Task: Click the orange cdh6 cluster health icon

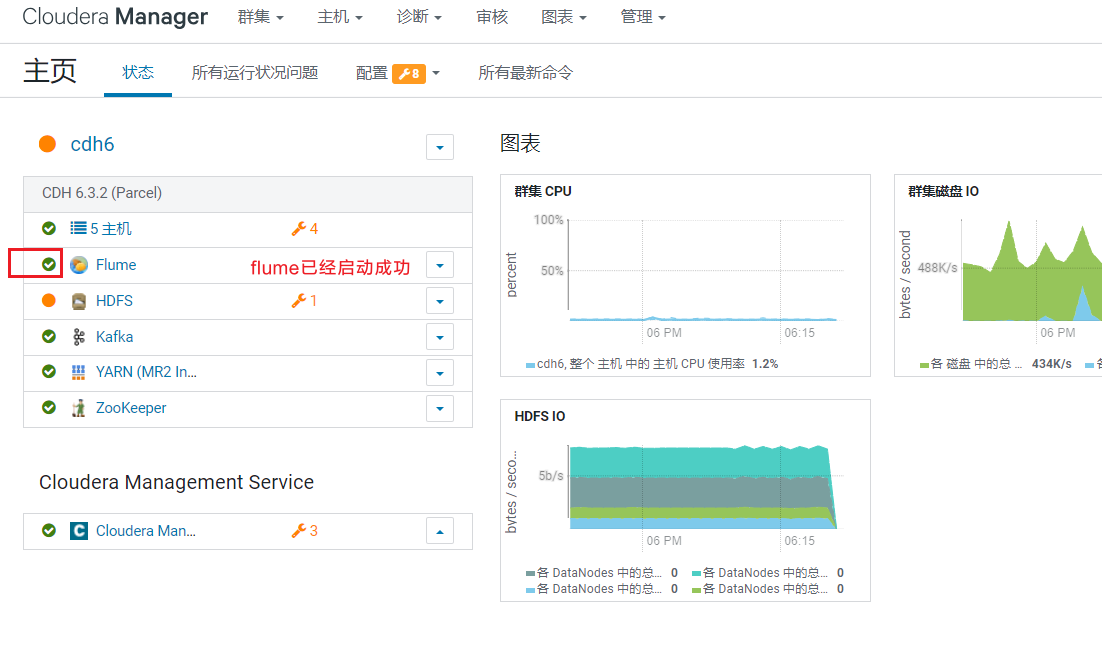Action: (47, 144)
